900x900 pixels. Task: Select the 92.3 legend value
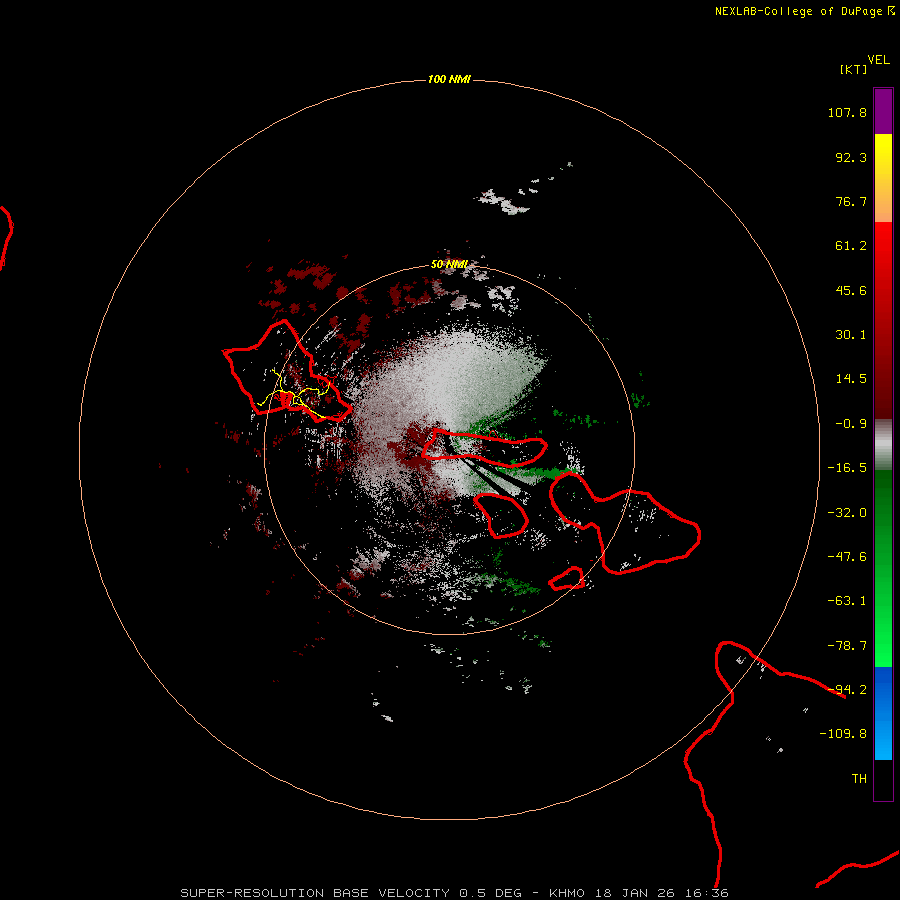(x=851, y=157)
